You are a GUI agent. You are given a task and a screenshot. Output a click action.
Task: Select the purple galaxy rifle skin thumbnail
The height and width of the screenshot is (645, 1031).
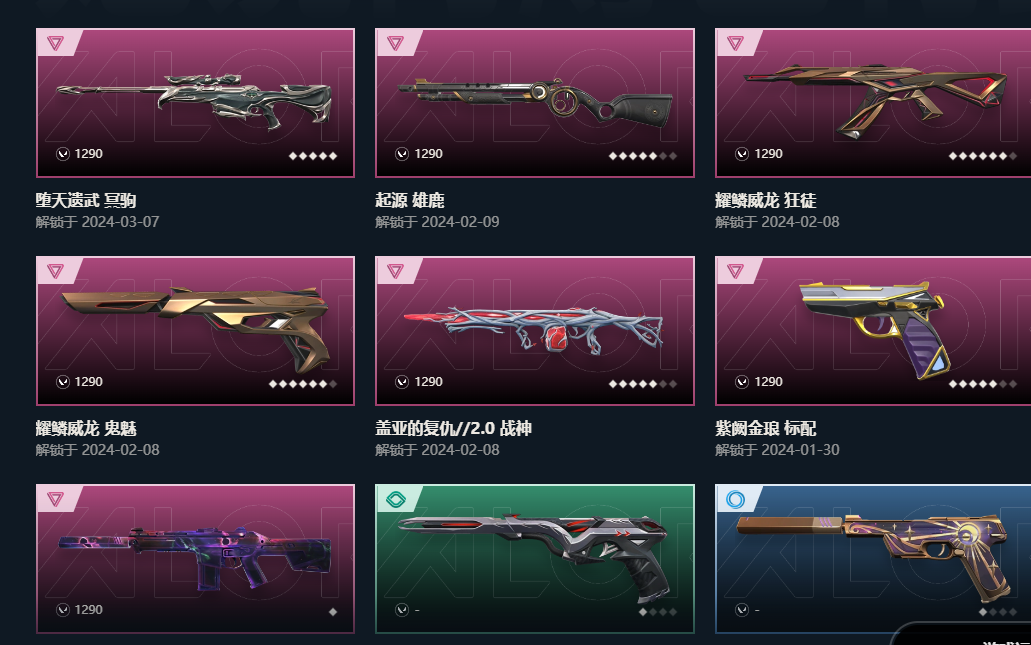pyautogui.click(x=195, y=559)
